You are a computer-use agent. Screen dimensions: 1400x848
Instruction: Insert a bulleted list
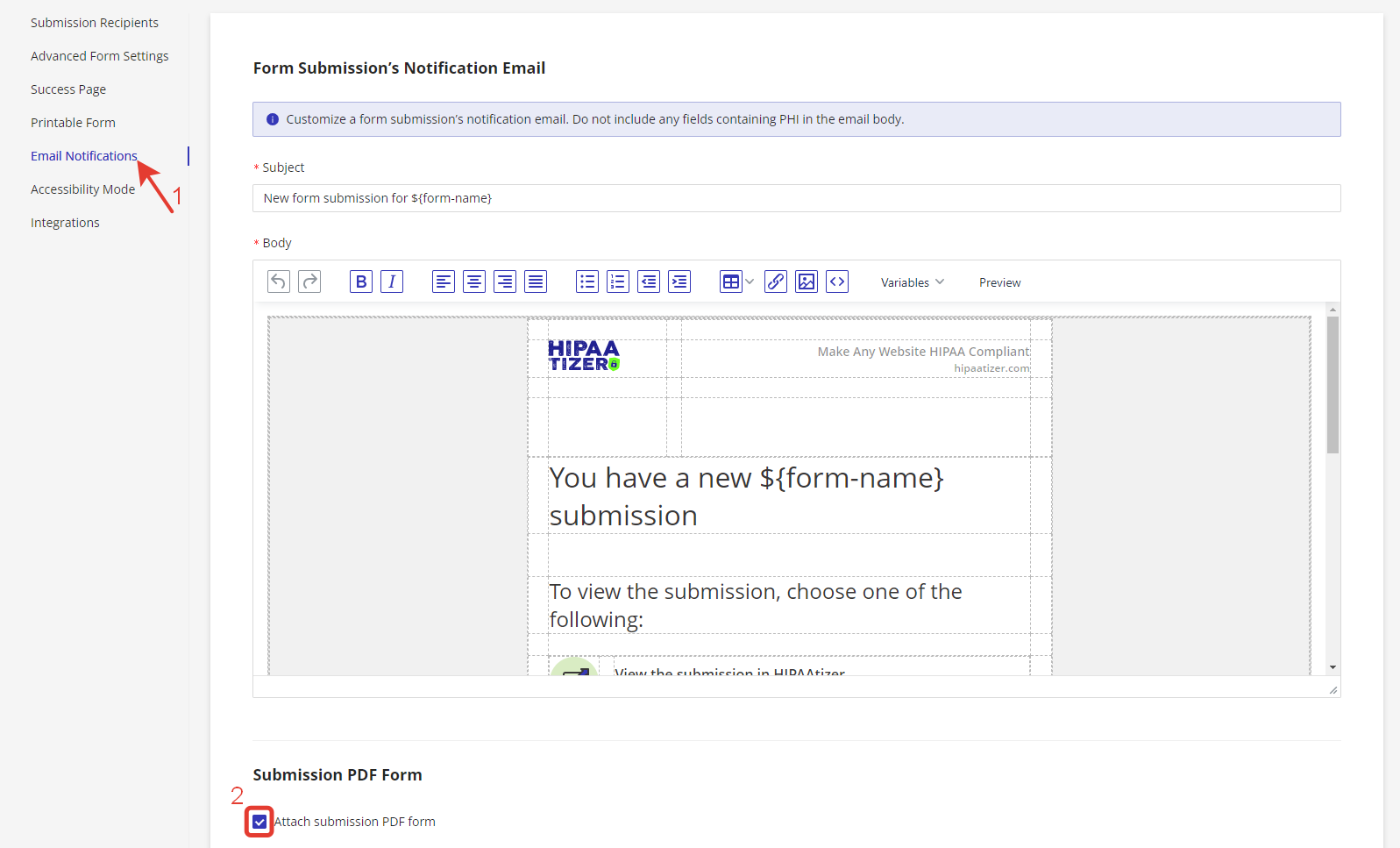click(x=587, y=281)
